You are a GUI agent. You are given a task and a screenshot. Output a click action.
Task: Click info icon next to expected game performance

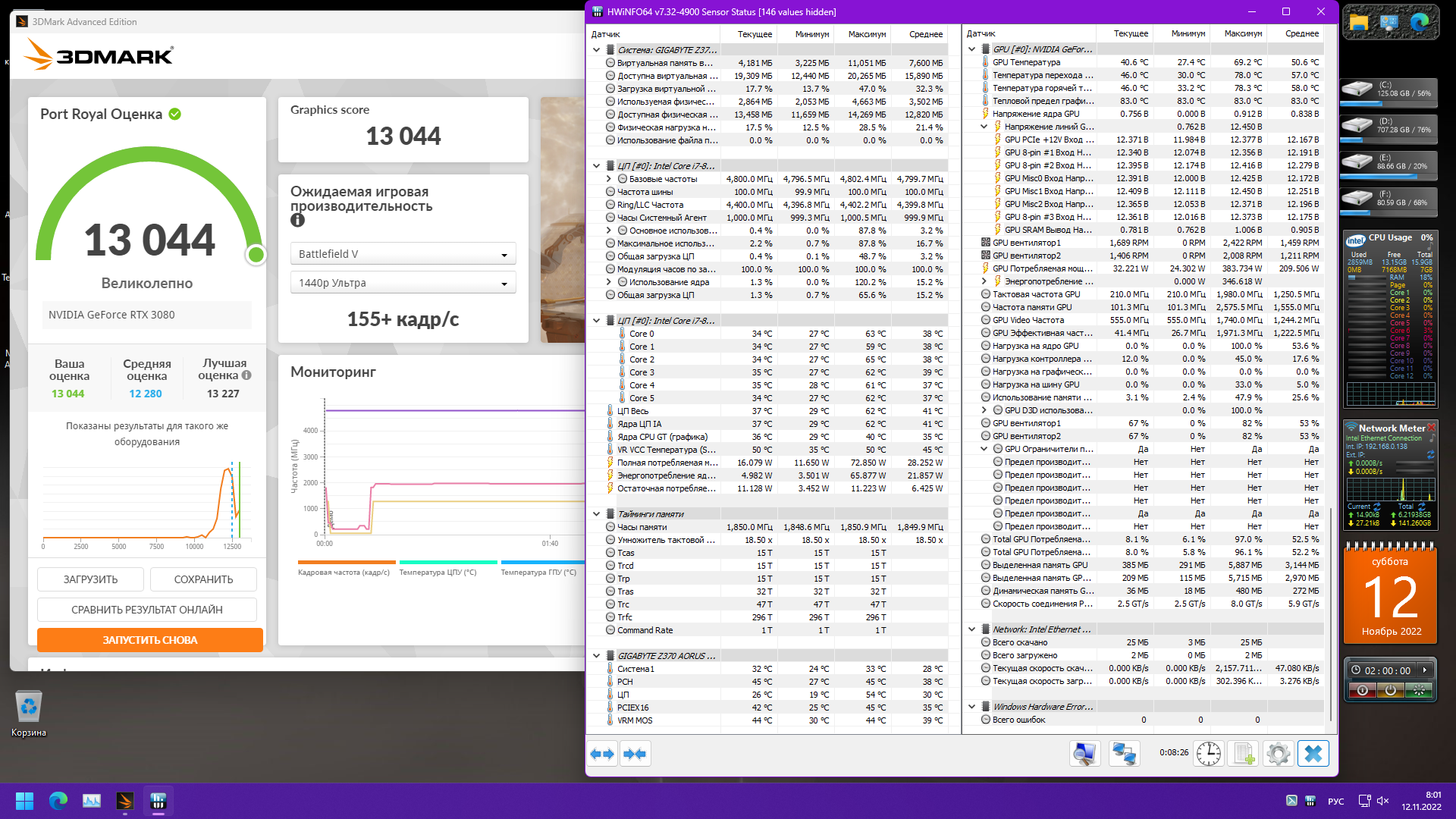pyautogui.click(x=297, y=221)
